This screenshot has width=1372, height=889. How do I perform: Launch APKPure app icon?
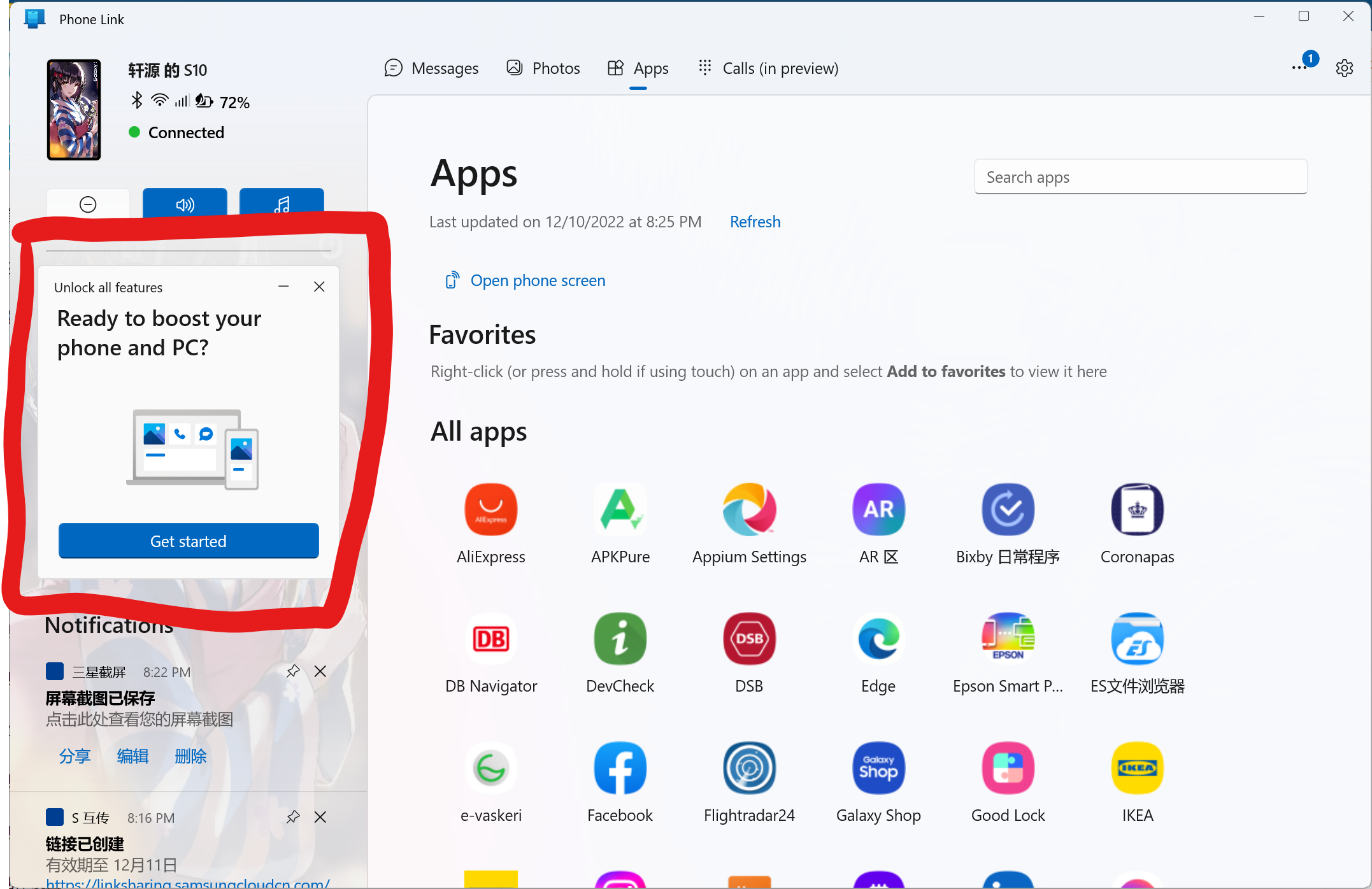[x=620, y=509]
